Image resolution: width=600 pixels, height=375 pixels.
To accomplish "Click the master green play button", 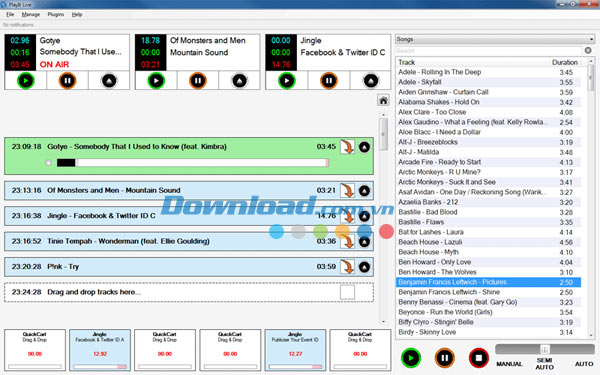I will [x=411, y=358].
